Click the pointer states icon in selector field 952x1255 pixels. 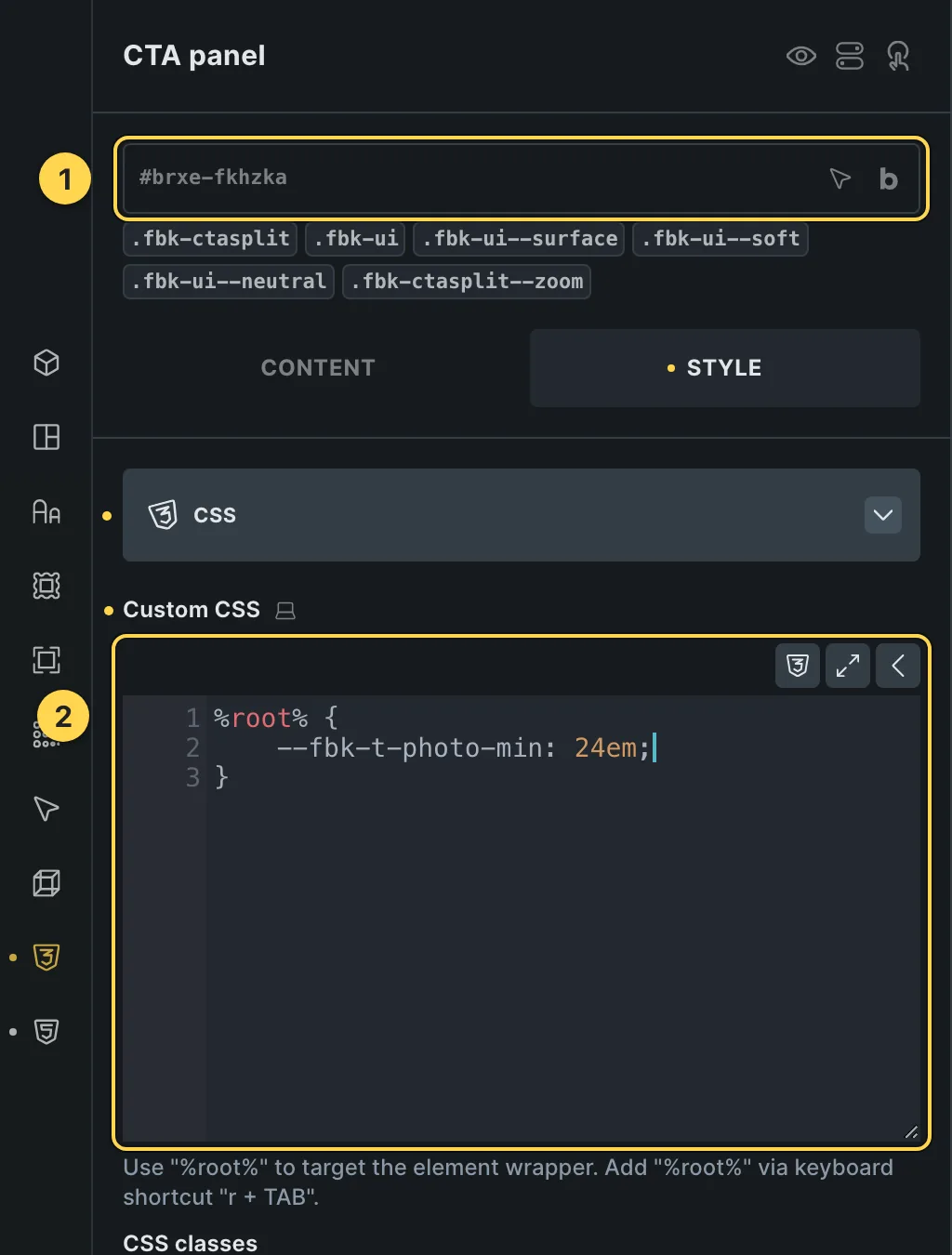click(x=840, y=178)
